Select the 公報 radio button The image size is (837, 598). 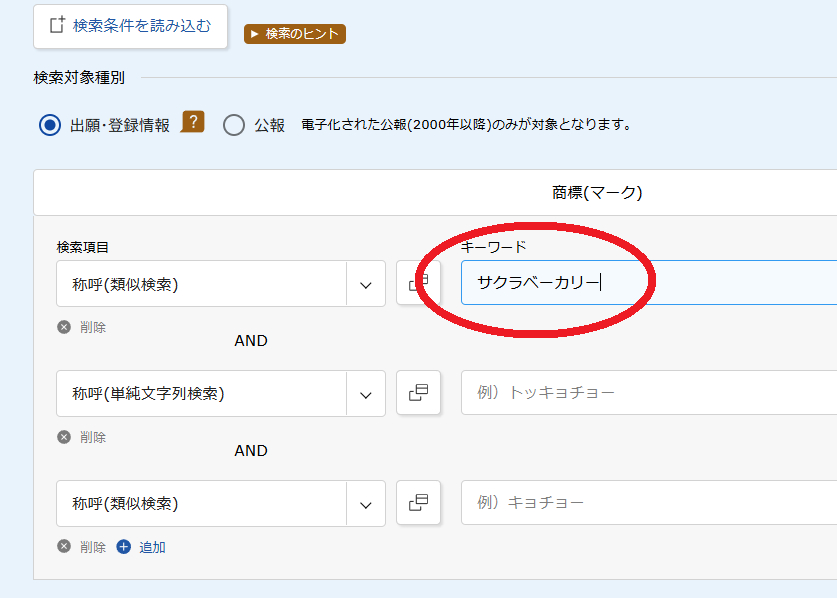tap(234, 125)
